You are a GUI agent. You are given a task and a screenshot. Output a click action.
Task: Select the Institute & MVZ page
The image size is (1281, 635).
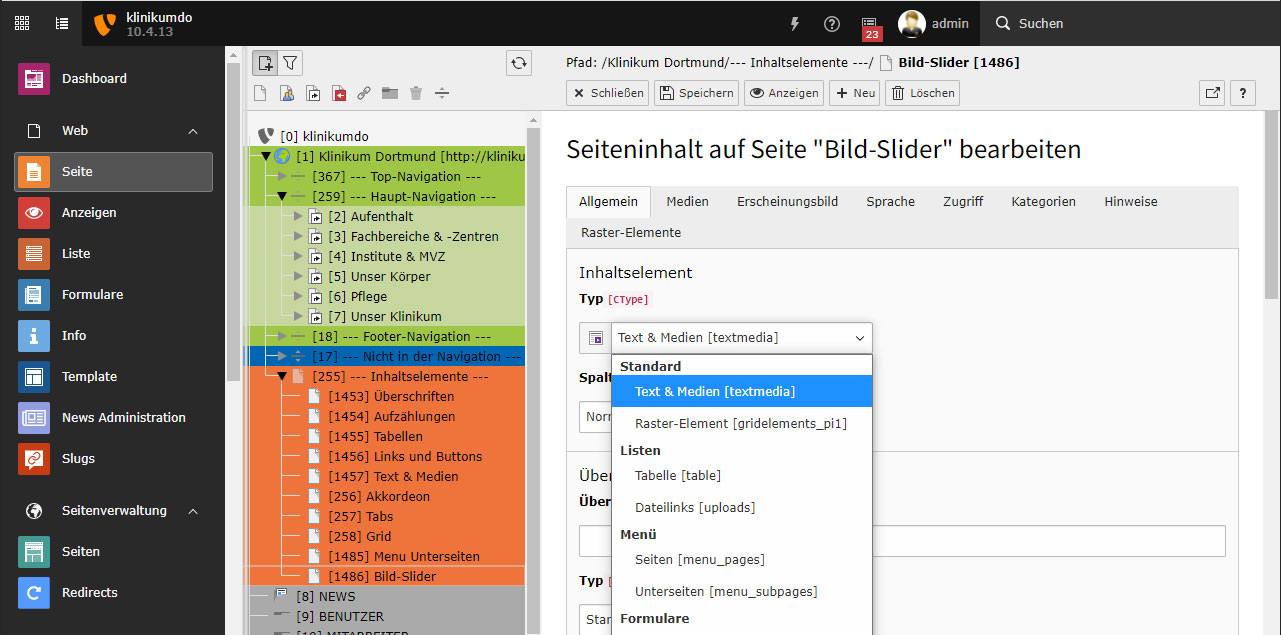click(x=387, y=256)
